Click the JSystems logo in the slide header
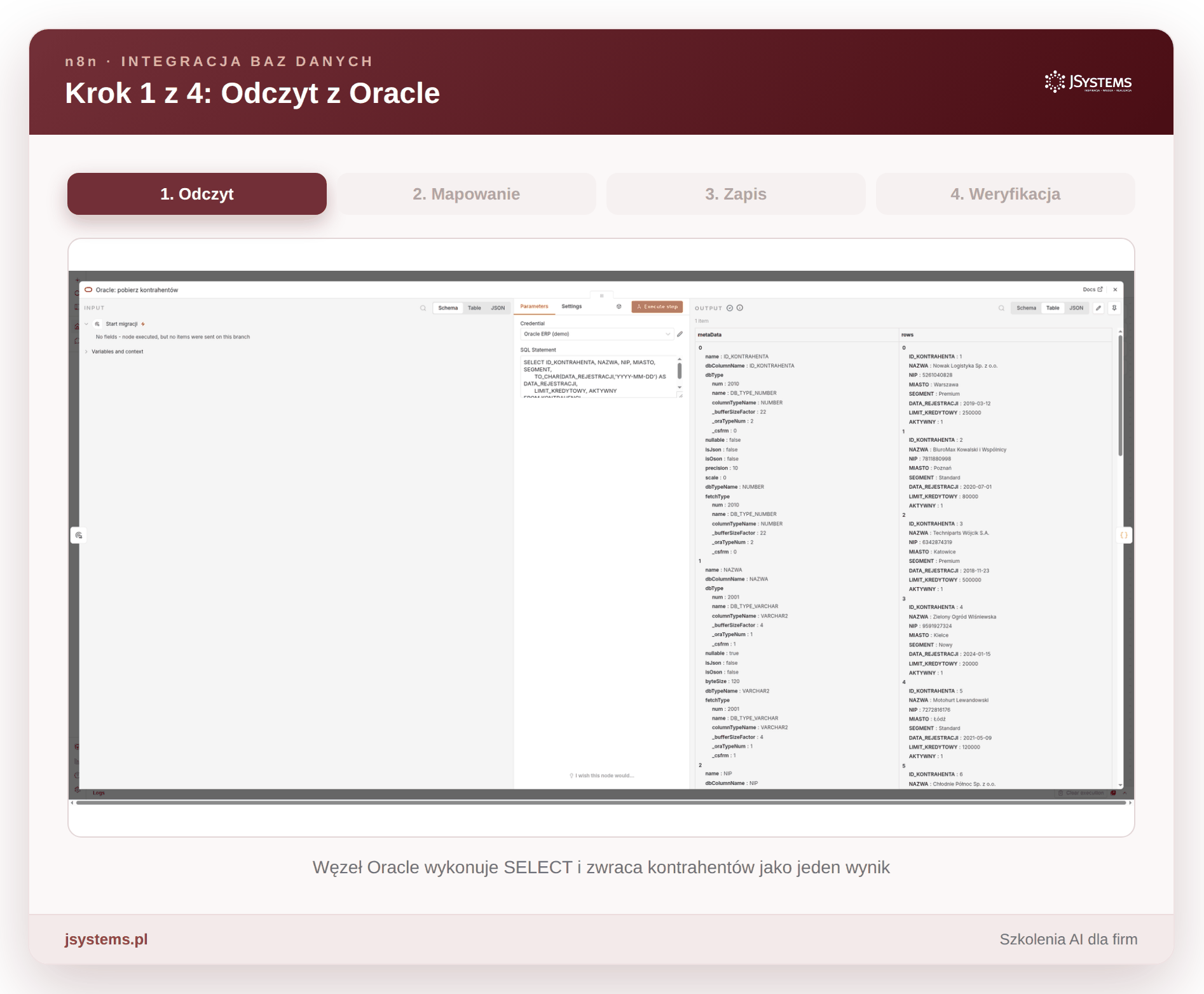Viewport: 1204px width, 994px height. pyautogui.click(x=1088, y=82)
